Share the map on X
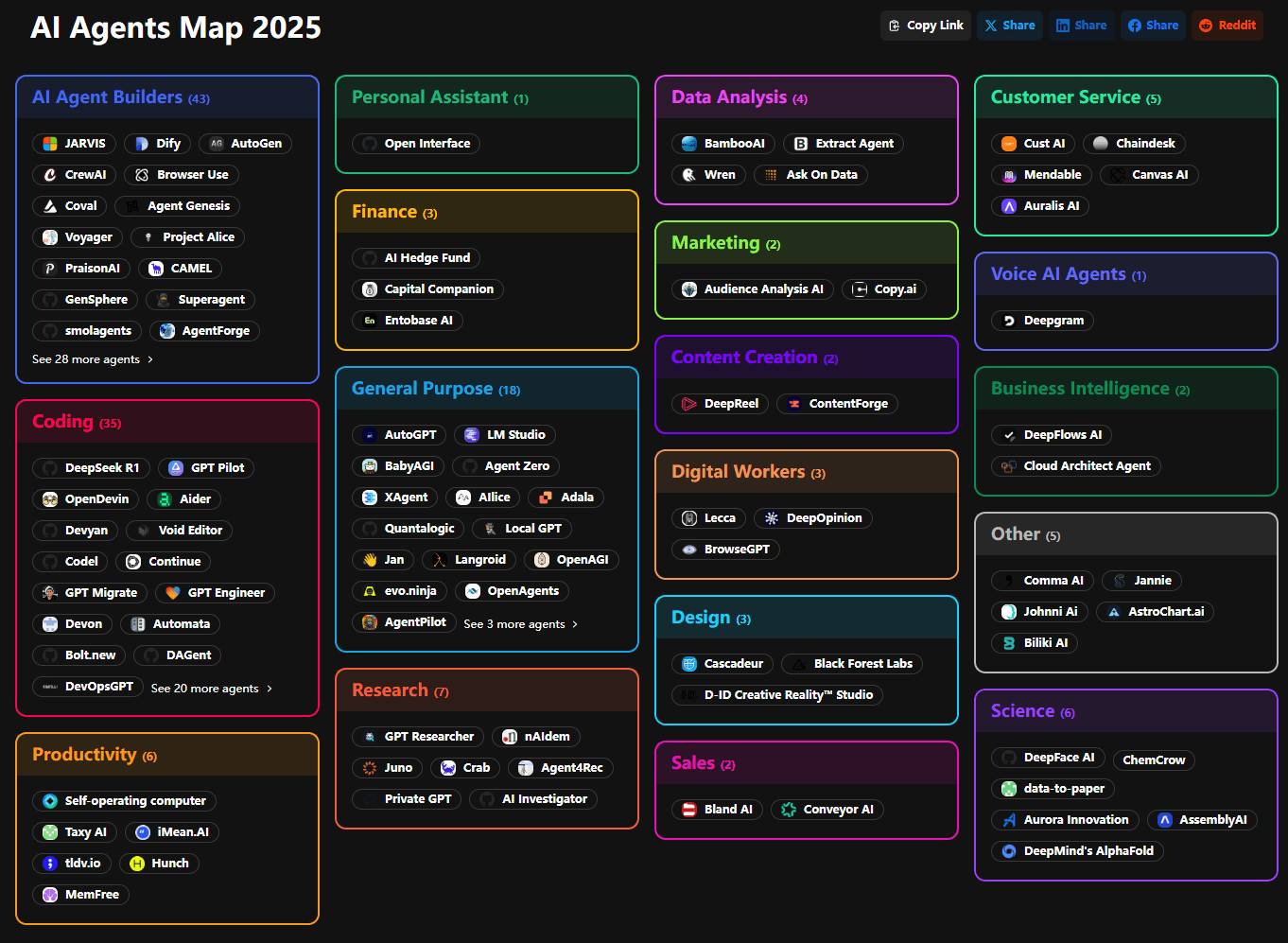Viewport: 1288px width, 943px height. pos(1010,26)
